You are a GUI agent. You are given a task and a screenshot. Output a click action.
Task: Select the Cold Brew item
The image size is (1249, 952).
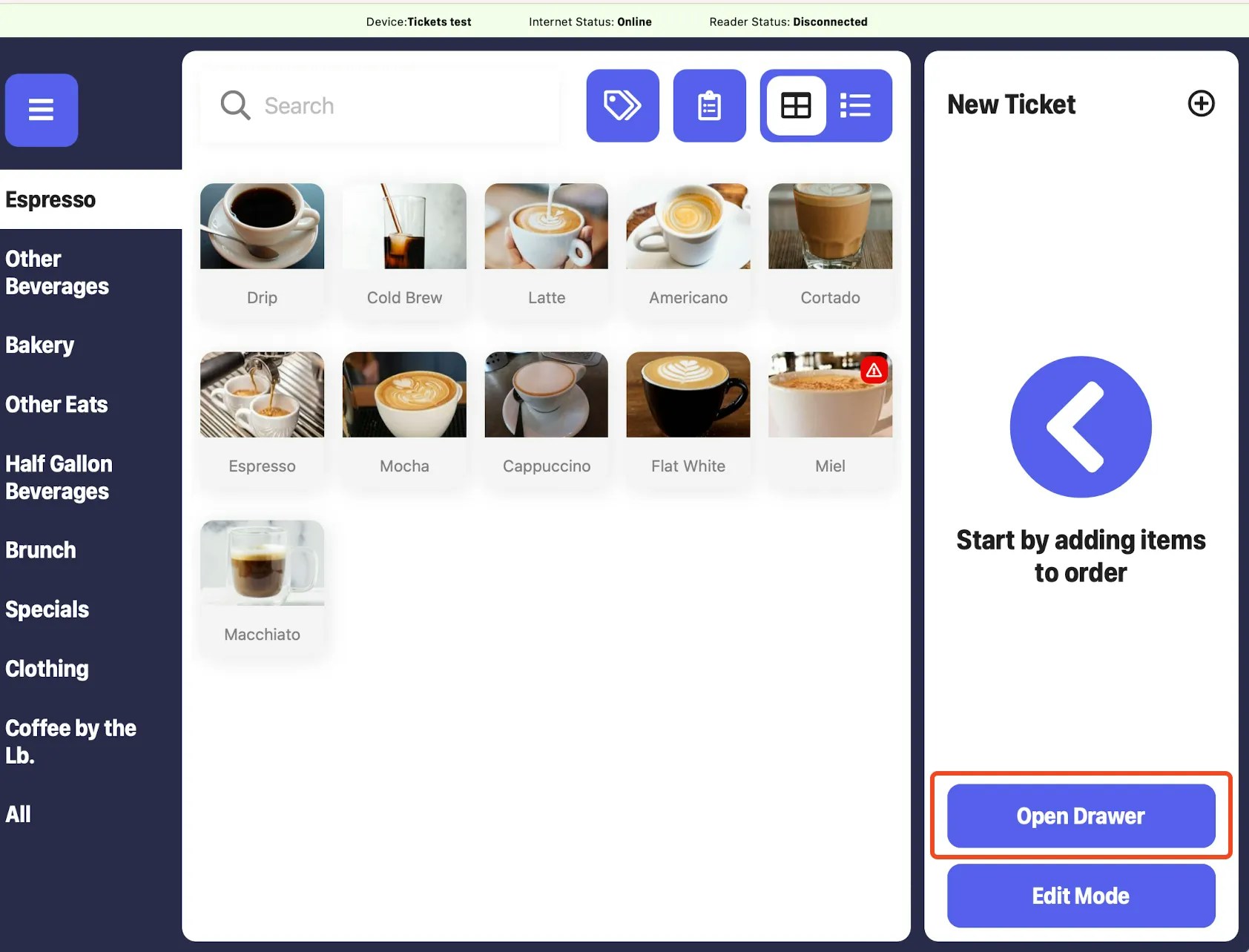click(404, 251)
